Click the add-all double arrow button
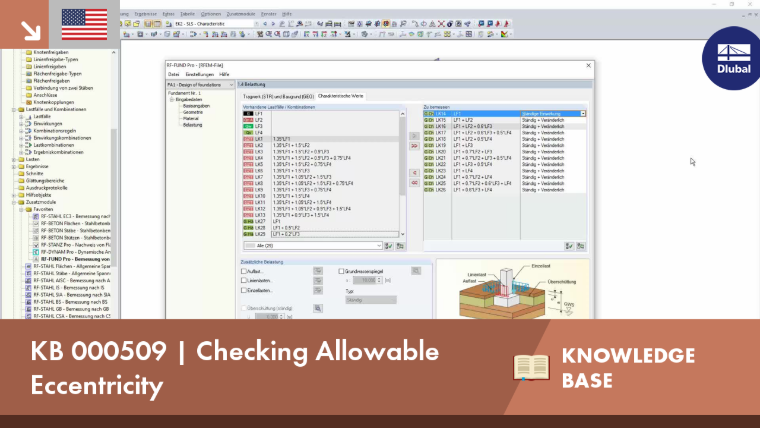The height and width of the screenshot is (428, 760). (414, 146)
